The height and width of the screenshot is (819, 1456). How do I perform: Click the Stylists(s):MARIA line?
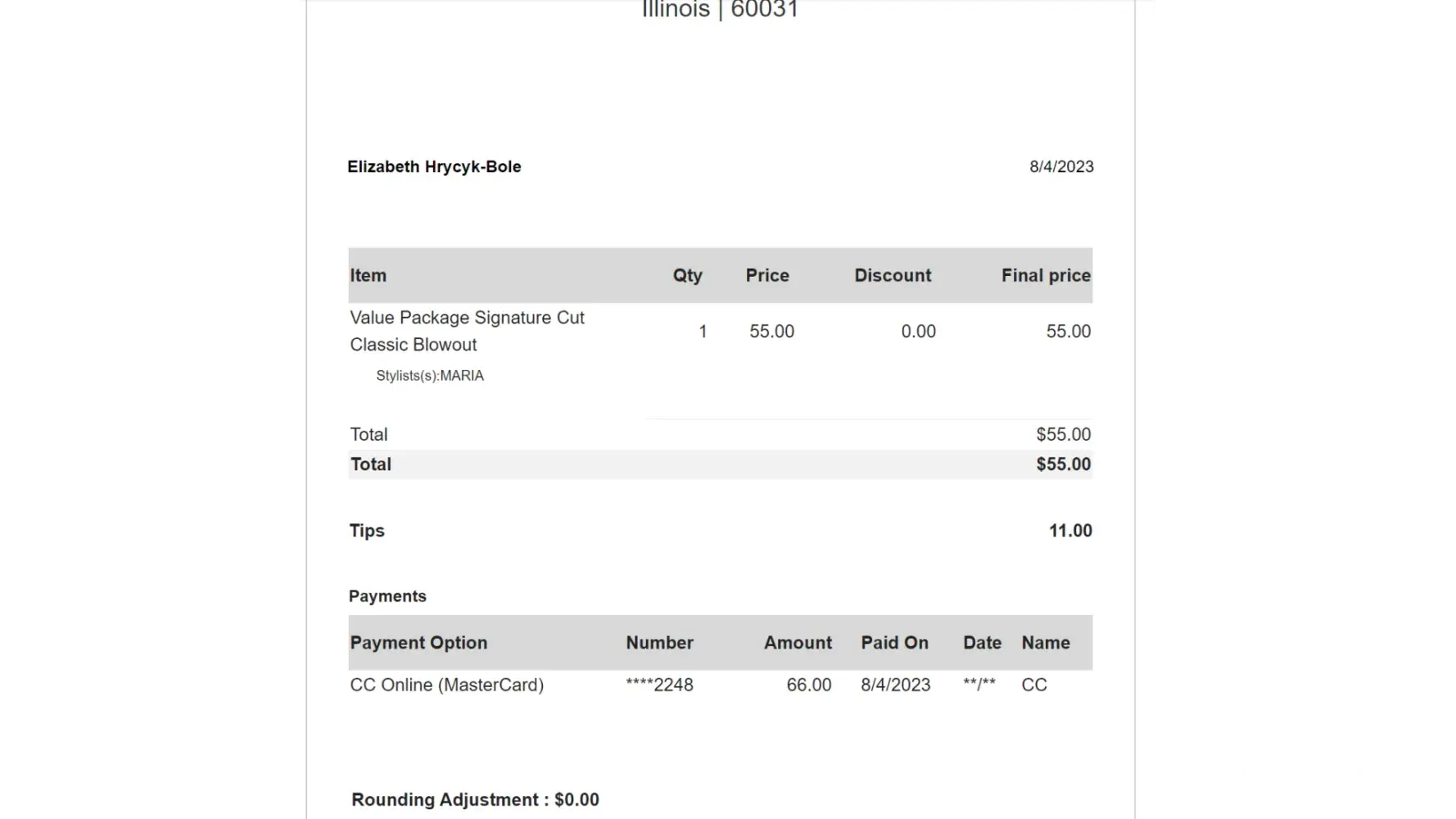[429, 376]
